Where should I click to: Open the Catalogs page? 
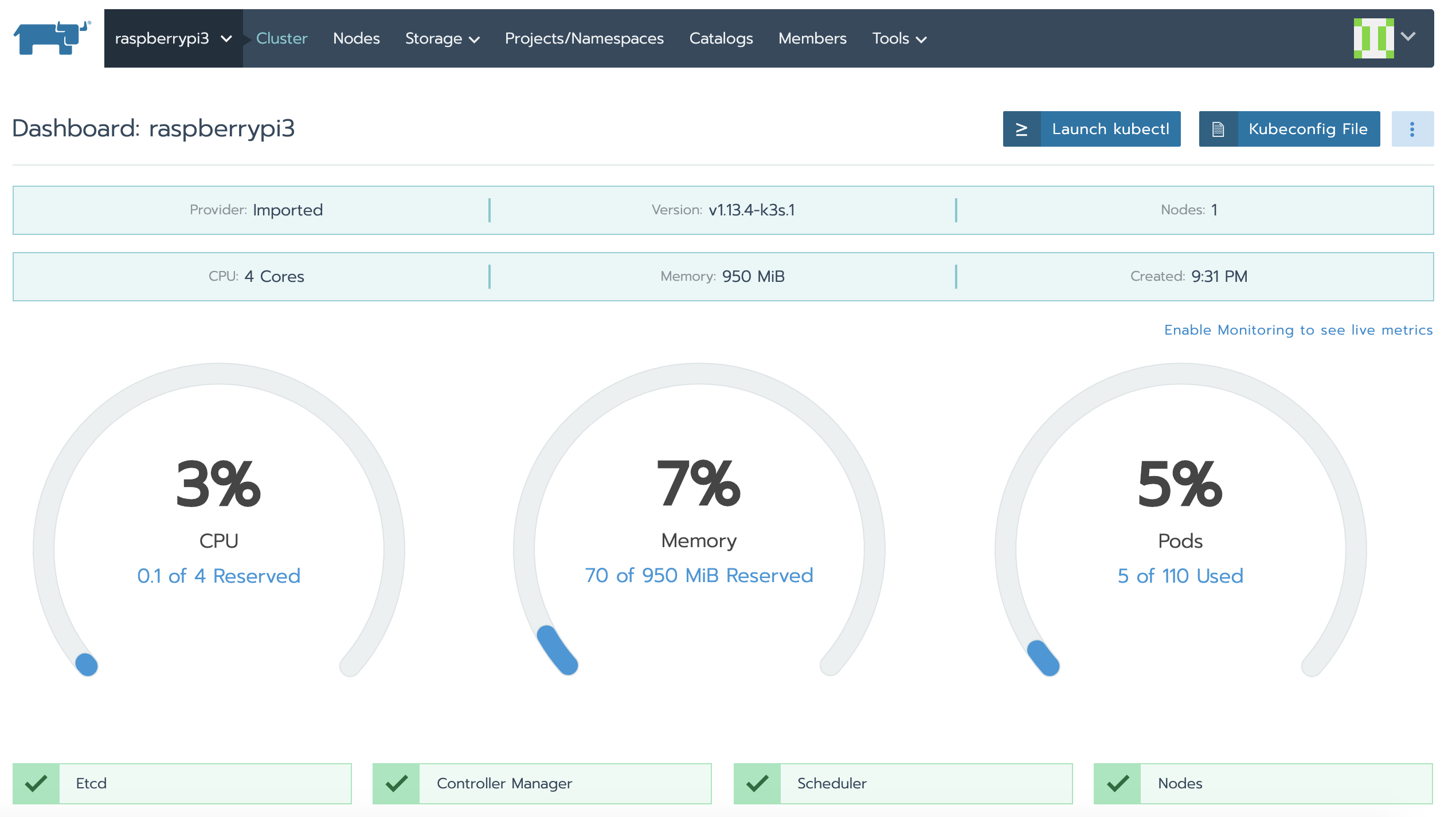click(x=721, y=38)
